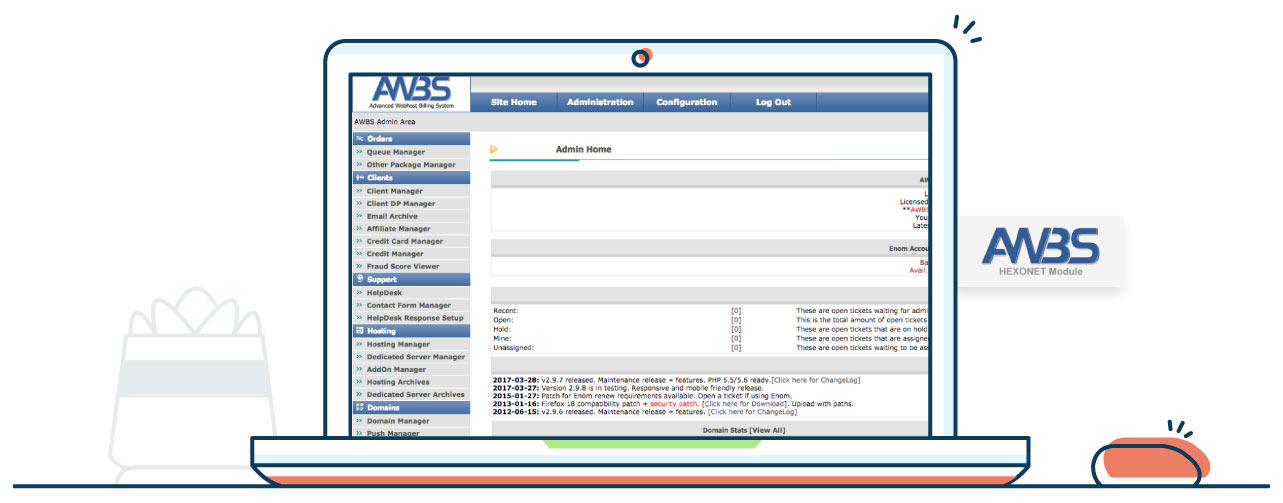Click the AWBS HEXONET Module badge
Image resolution: width=1283 pixels, height=503 pixels.
point(1040,252)
